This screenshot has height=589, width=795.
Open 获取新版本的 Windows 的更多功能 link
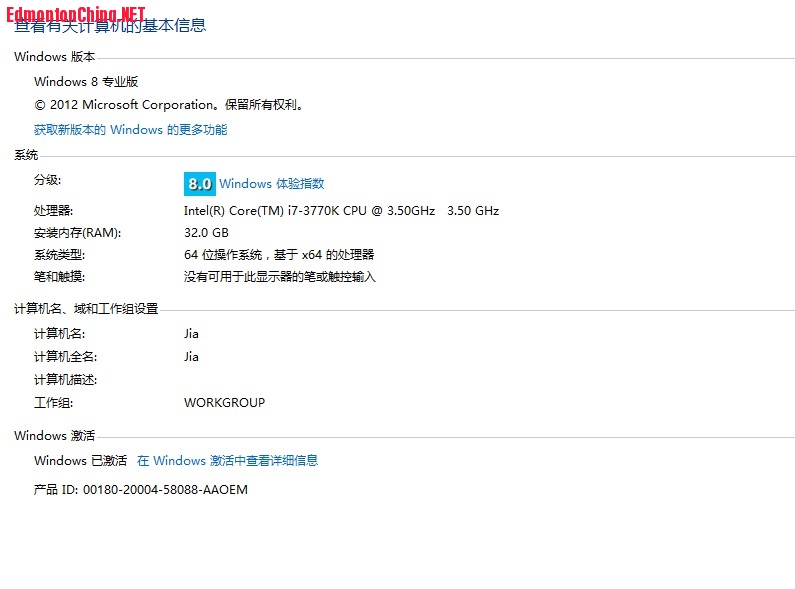[130, 130]
